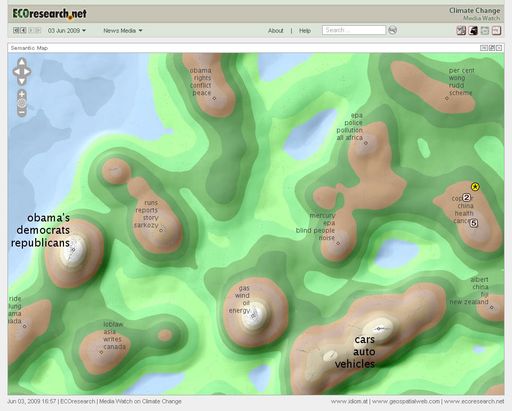Pan the semantic map upward

pos(22,62)
